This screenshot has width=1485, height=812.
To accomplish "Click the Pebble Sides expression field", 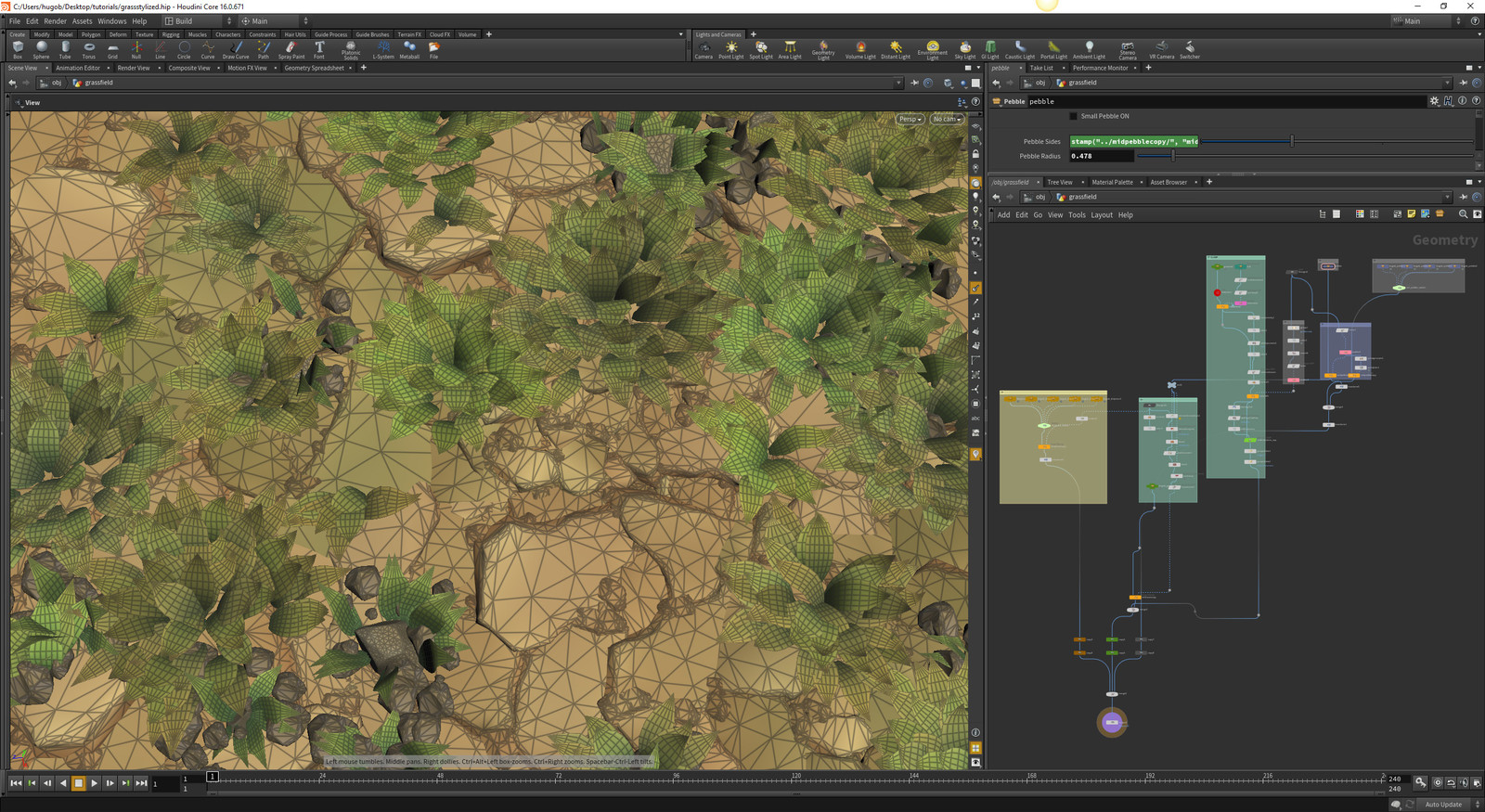I will click(x=1134, y=141).
